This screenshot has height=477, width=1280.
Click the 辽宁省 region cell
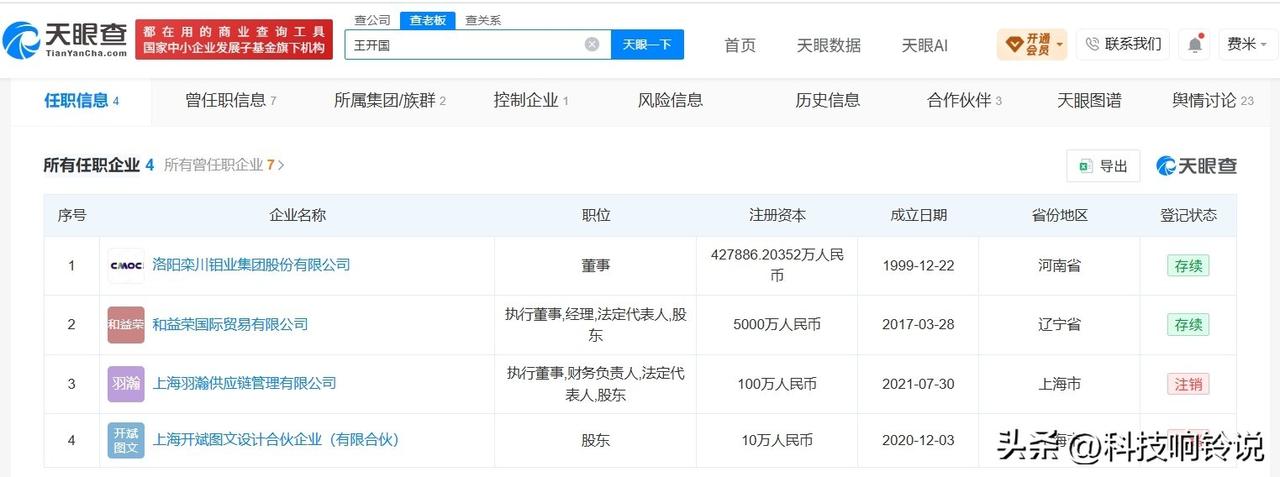(1060, 325)
